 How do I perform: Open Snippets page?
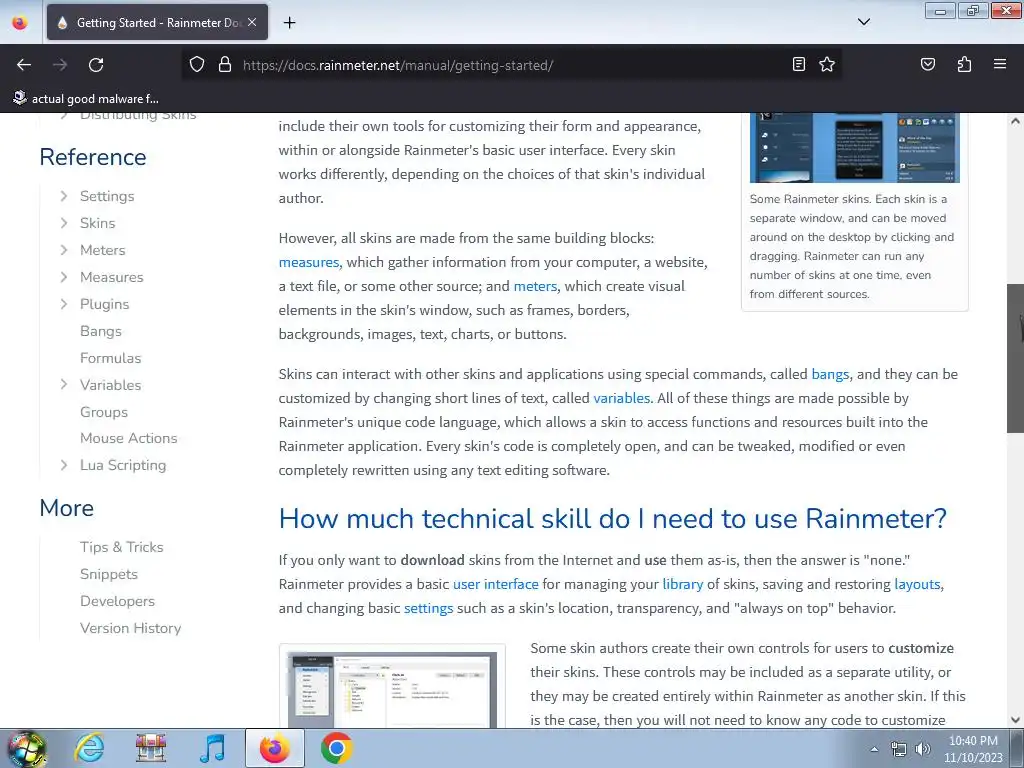[x=109, y=574]
